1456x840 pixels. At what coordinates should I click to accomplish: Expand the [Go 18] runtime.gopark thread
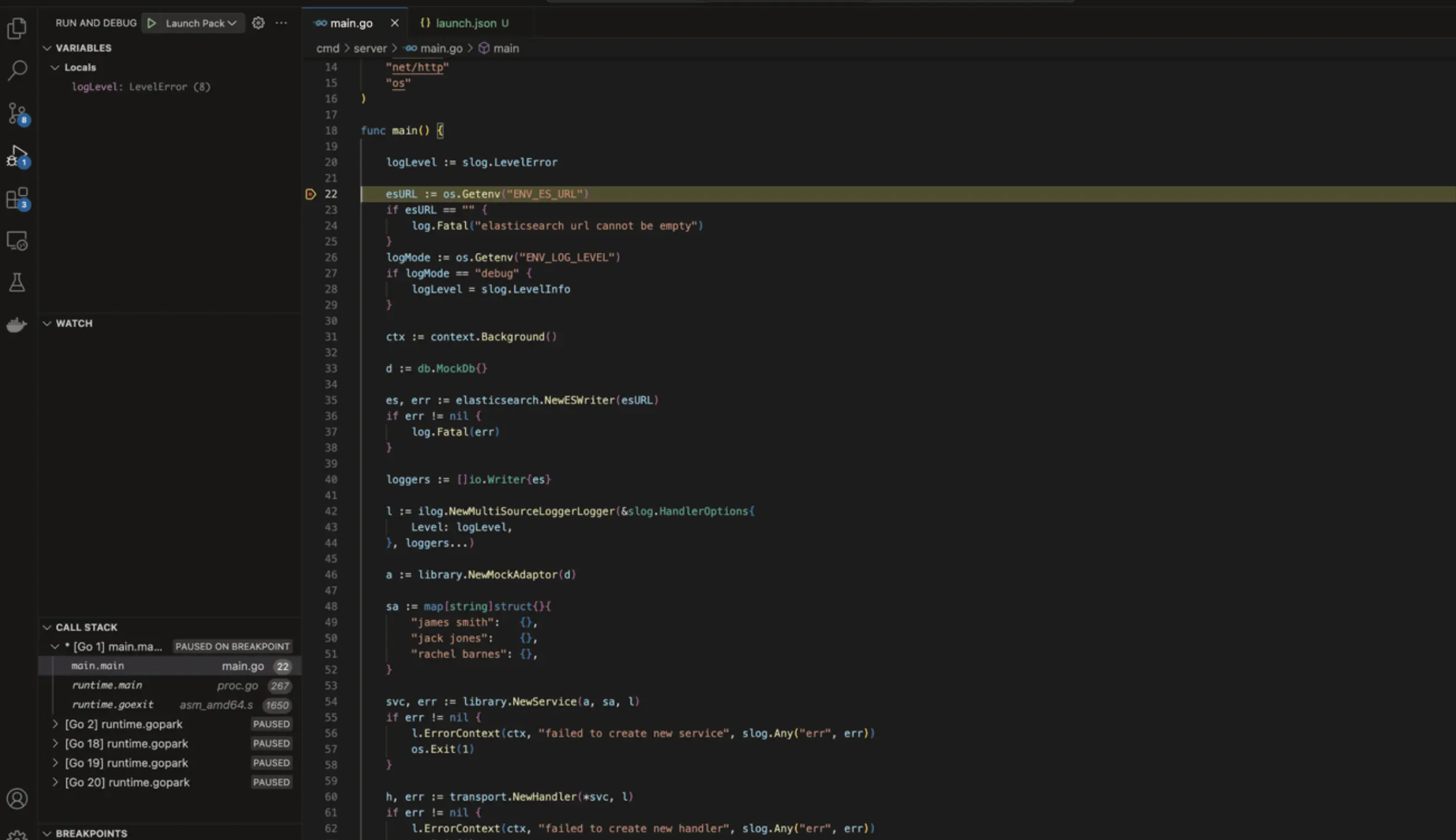click(55, 743)
